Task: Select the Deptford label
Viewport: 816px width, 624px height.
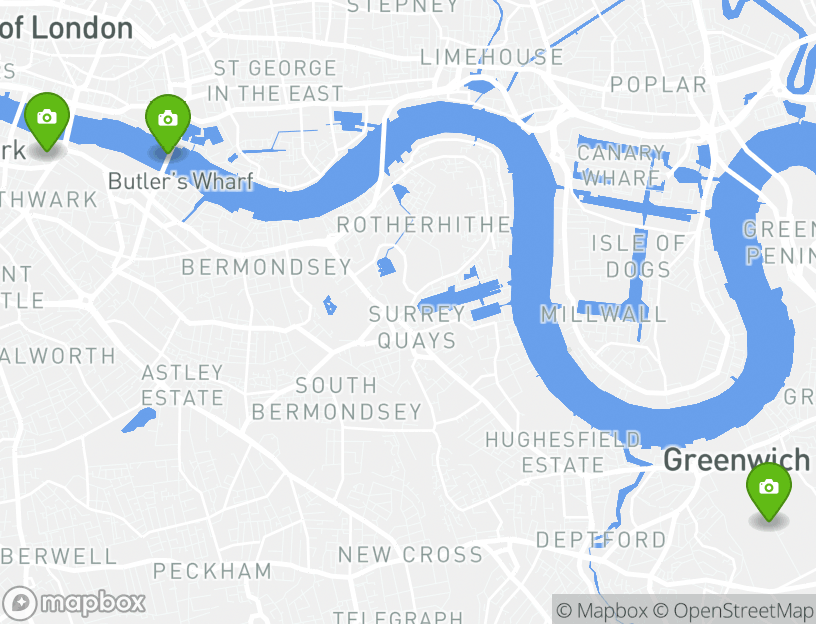Action: click(x=601, y=540)
